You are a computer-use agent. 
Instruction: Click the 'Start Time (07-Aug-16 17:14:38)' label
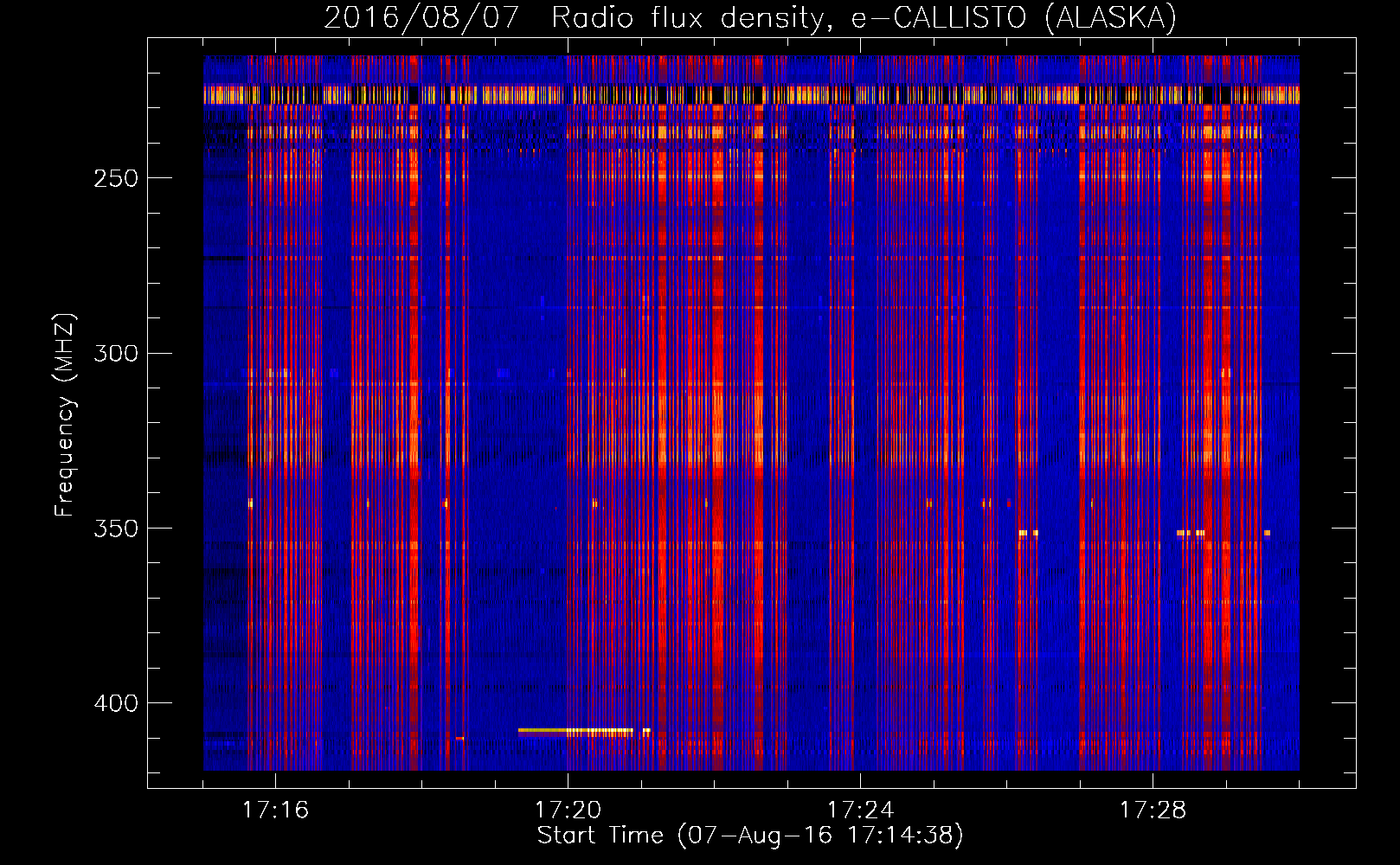coord(750,836)
